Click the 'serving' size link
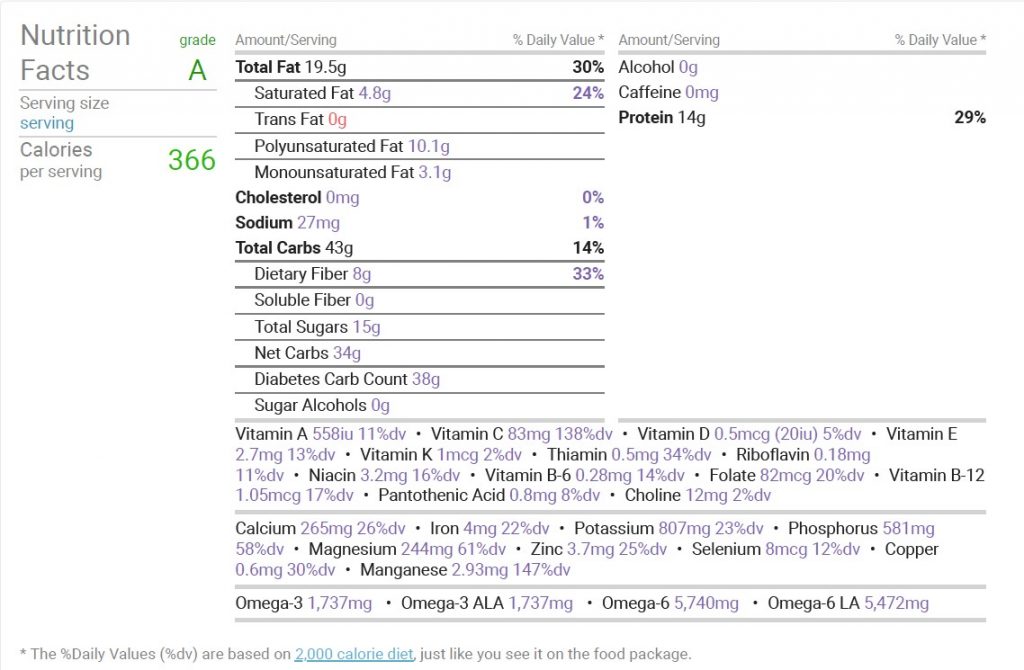The width and height of the screenshot is (1024, 670). click(x=46, y=123)
